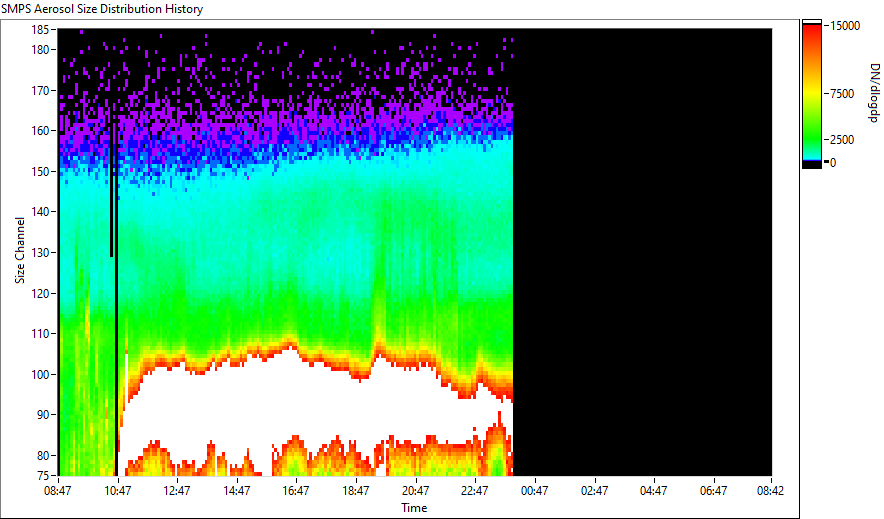Click the 160 size channel tick label
884x519 pixels.
[x=40, y=131]
